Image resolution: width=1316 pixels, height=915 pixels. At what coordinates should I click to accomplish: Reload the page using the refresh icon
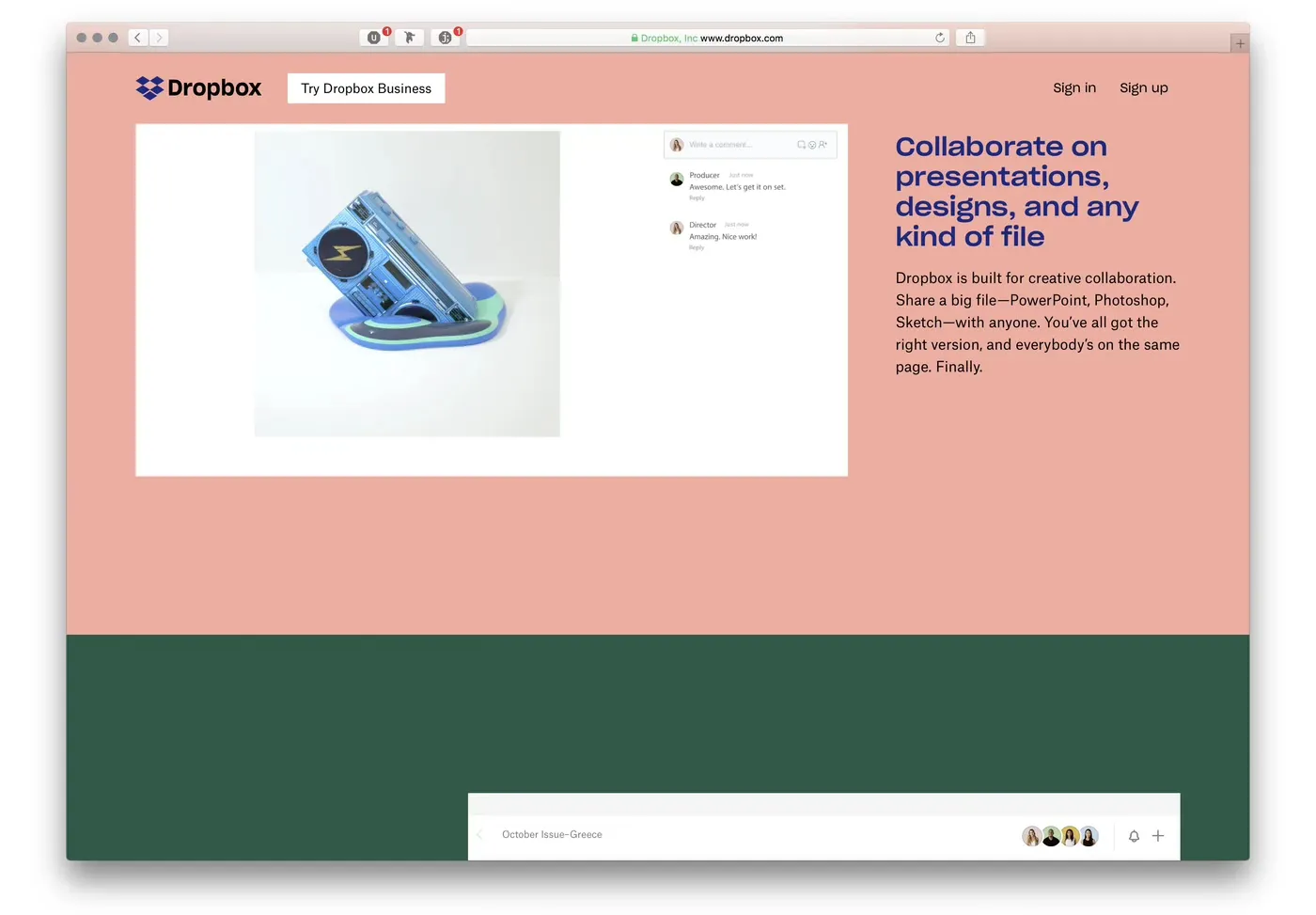(939, 38)
